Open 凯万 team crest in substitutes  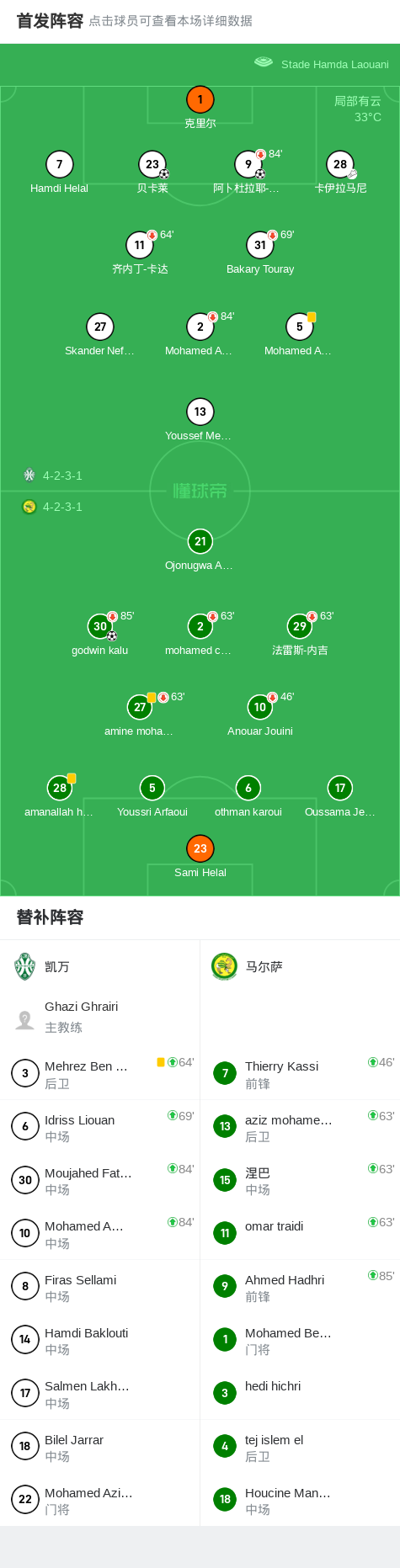point(25,966)
